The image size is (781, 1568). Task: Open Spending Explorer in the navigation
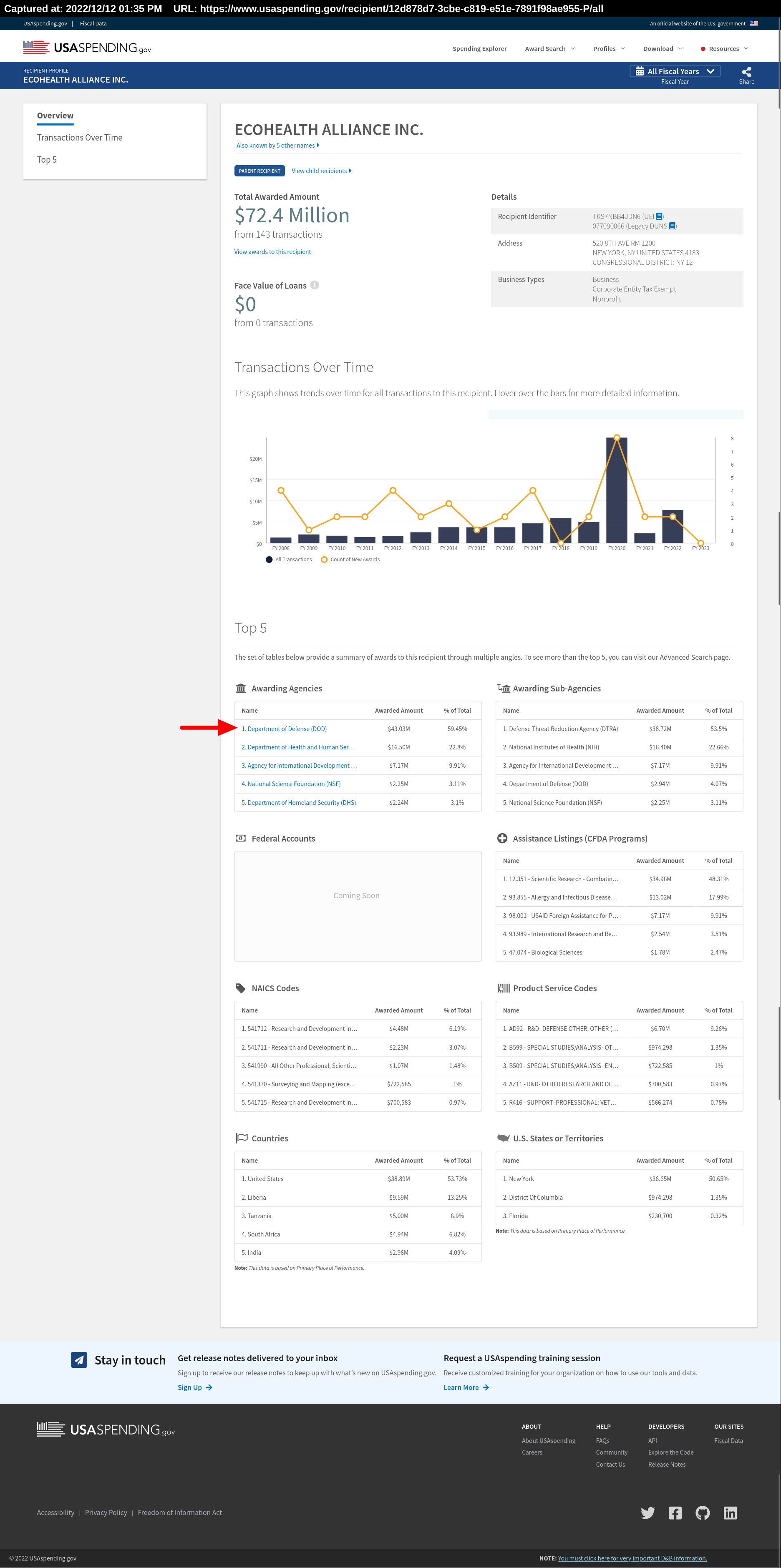[x=479, y=49]
